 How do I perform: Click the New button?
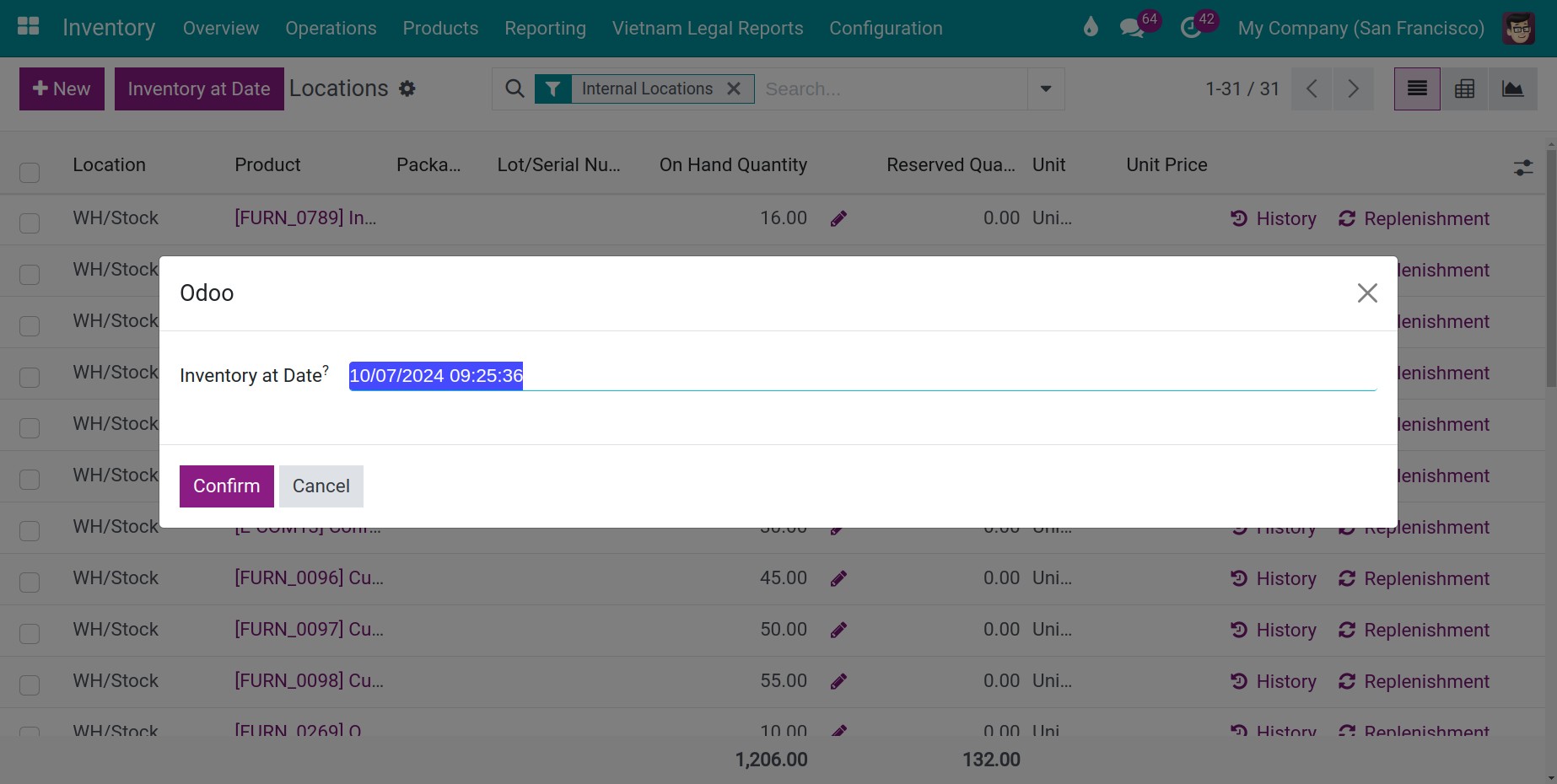coord(62,89)
